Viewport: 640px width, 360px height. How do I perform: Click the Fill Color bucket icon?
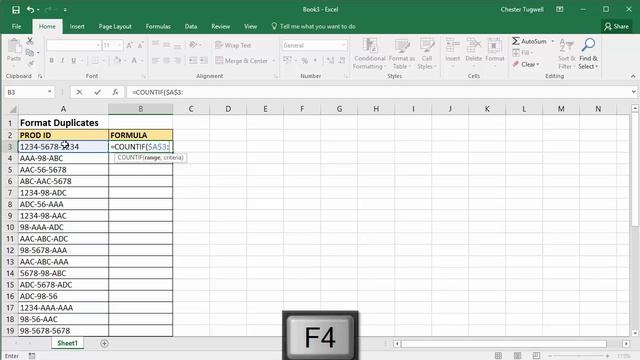[117, 60]
